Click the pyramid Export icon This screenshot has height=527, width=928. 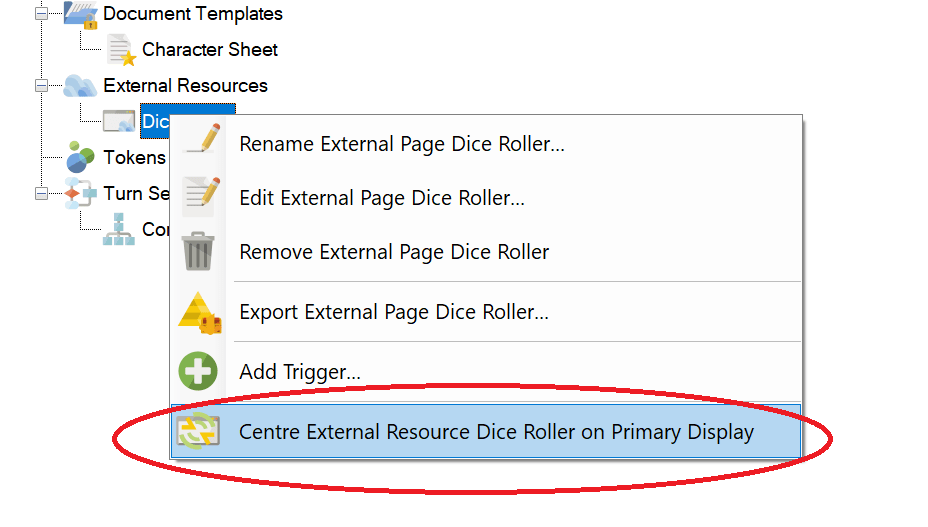(199, 312)
